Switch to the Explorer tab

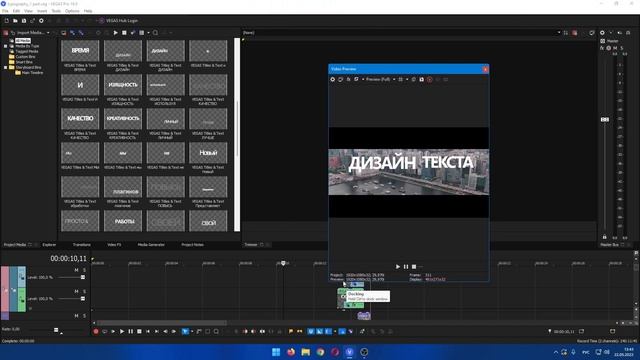tap(49, 245)
